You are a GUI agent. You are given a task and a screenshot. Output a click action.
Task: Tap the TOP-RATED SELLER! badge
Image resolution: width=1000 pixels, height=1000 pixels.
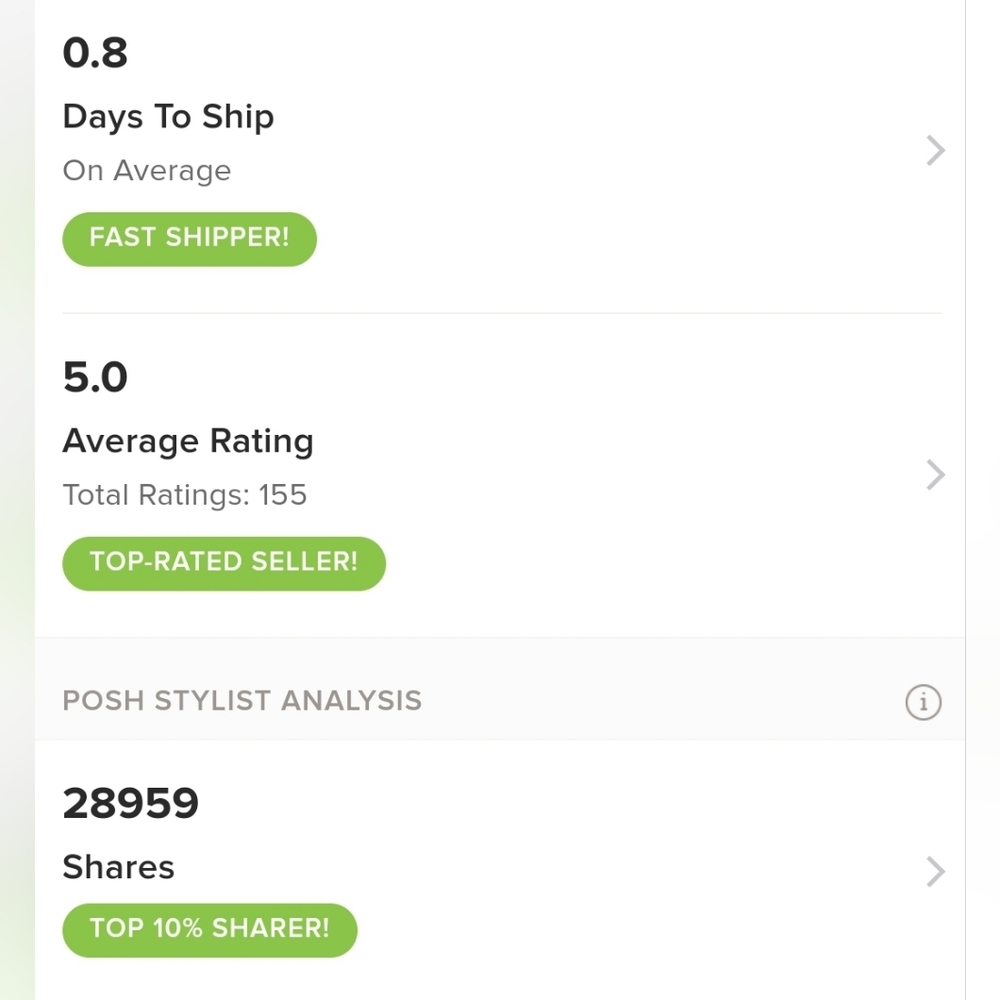[224, 563]
